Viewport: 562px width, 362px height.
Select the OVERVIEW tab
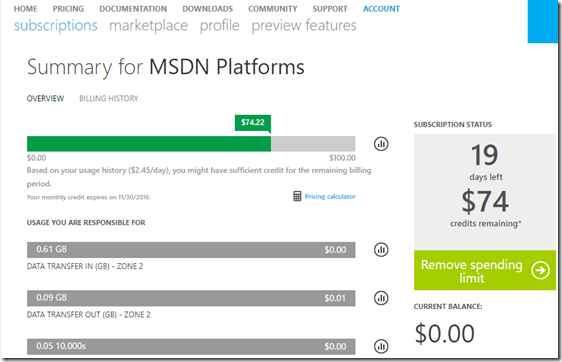pos(45,99)
